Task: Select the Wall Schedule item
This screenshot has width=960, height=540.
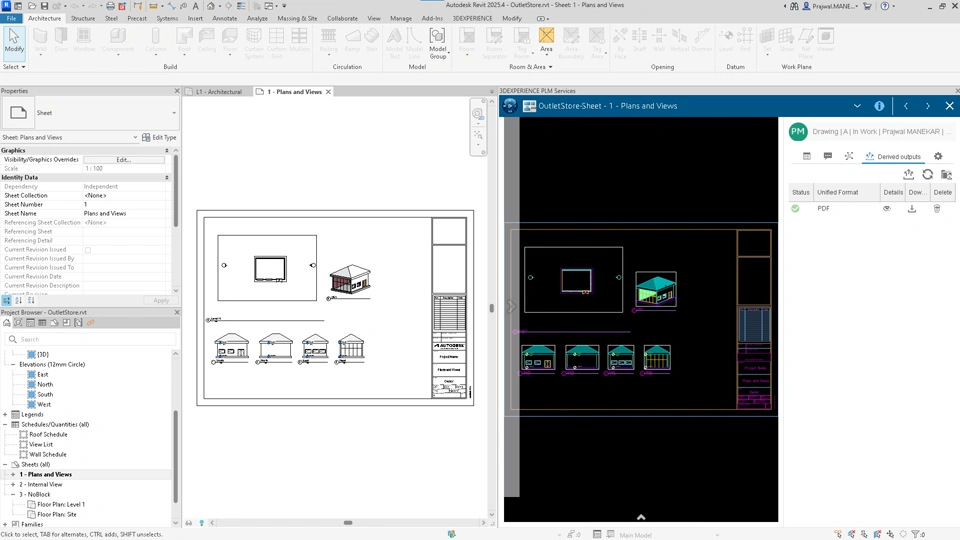Action: click(x=48, y=455)
